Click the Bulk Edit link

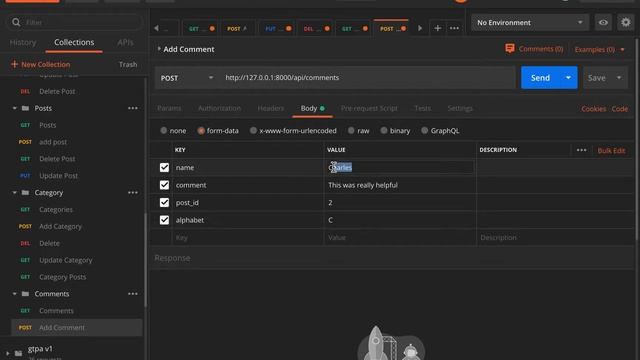click(x=611, y=151)
